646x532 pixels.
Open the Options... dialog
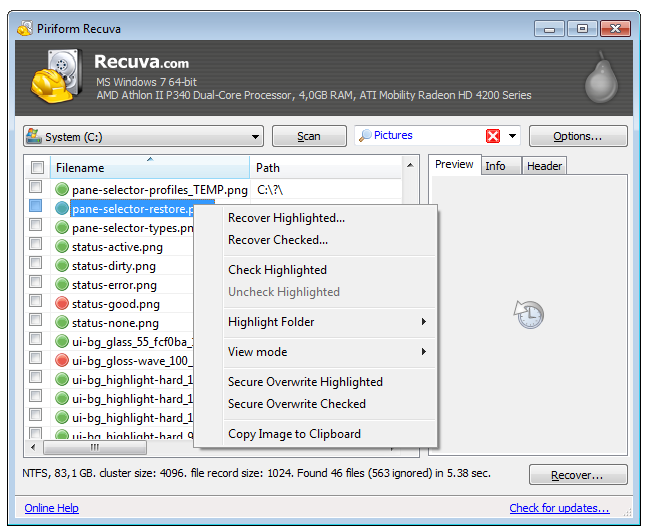pos(578,136)
